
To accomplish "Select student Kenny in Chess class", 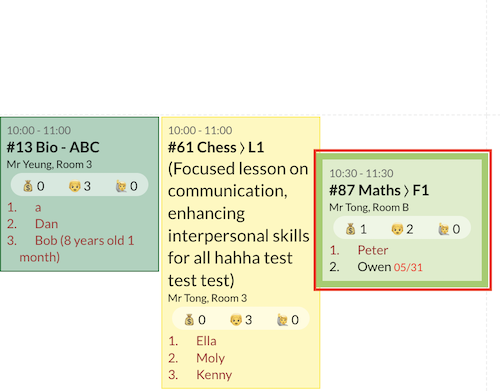I will [214, 375].
